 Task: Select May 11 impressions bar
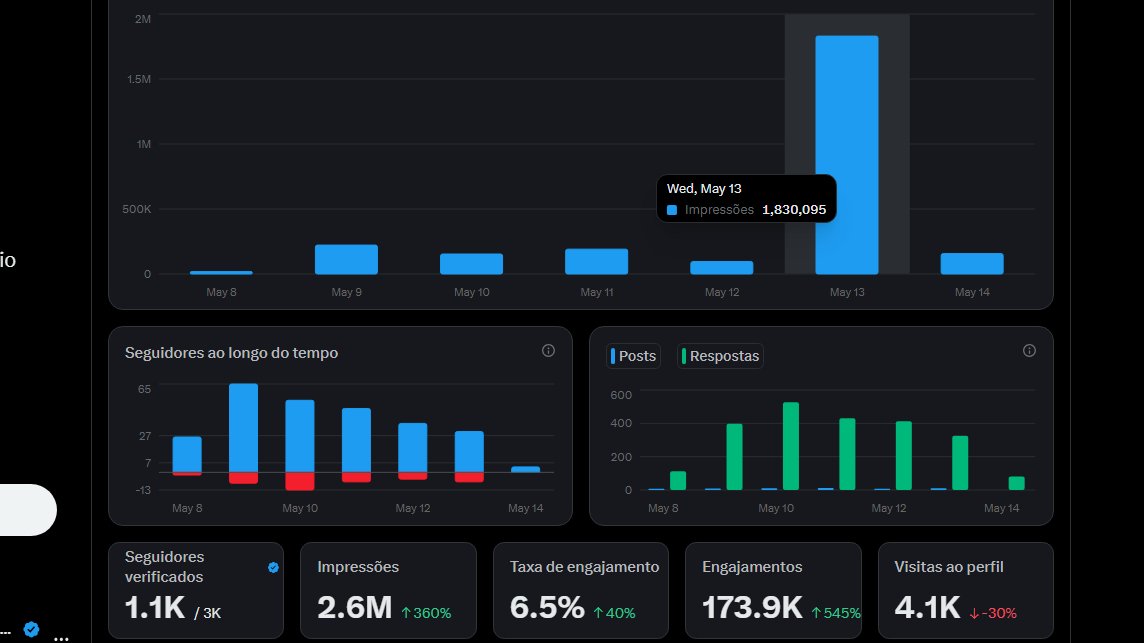coord(596,262)
